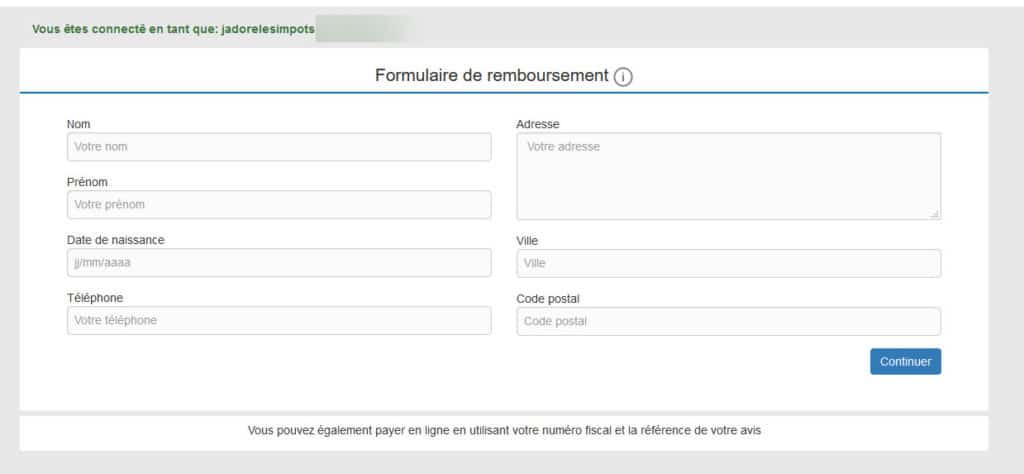The width and height of the screenshot is (1024, 474).
Task: Select the Ville input field
Action: 729,263
